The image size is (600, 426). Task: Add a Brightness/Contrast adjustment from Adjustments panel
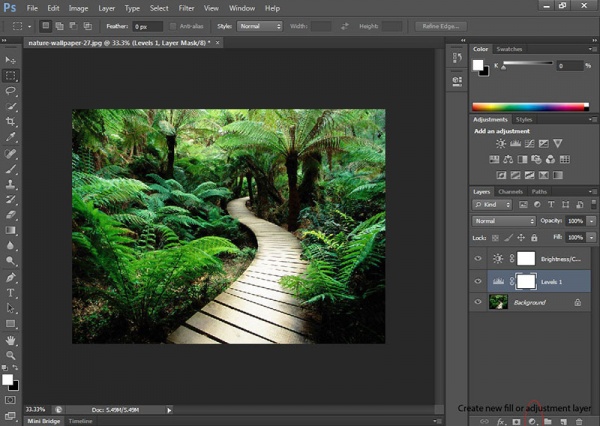coord(500,145)
